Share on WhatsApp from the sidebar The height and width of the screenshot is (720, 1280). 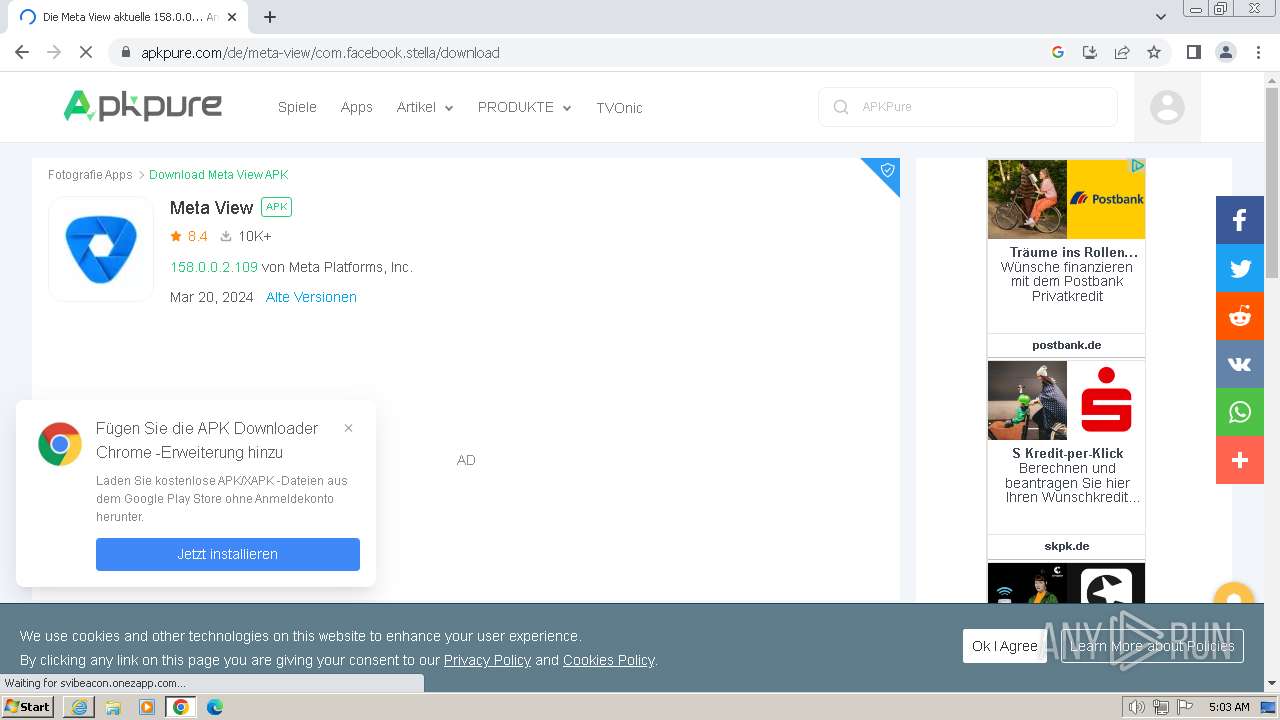click(x=1240, y=412)
